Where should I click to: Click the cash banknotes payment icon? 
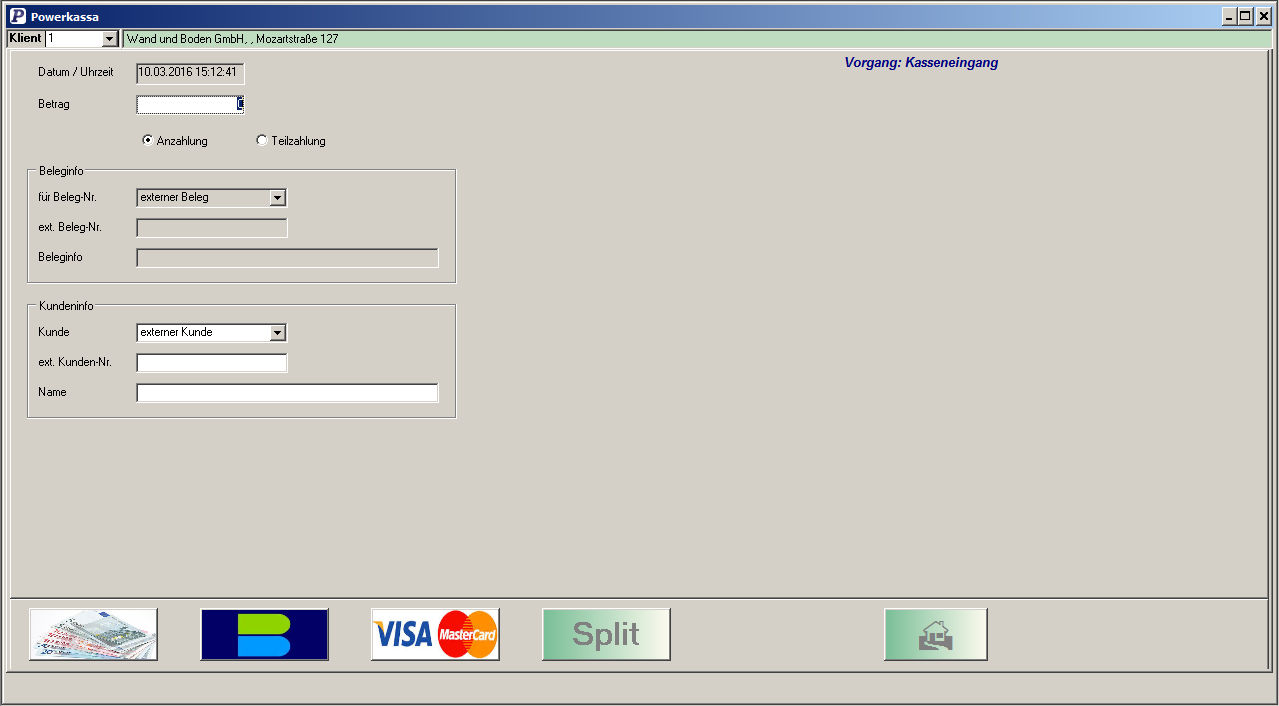[x=93, y=635]
